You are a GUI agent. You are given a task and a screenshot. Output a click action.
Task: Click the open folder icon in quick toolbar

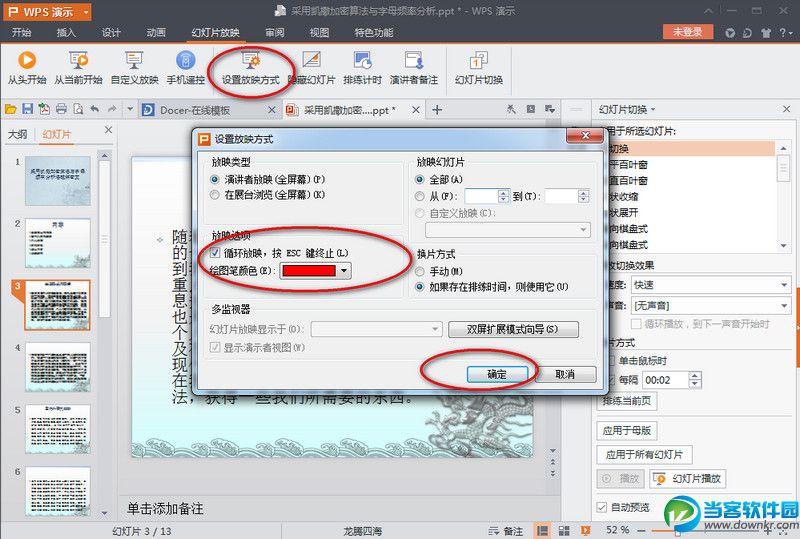(x=10, y=109)
